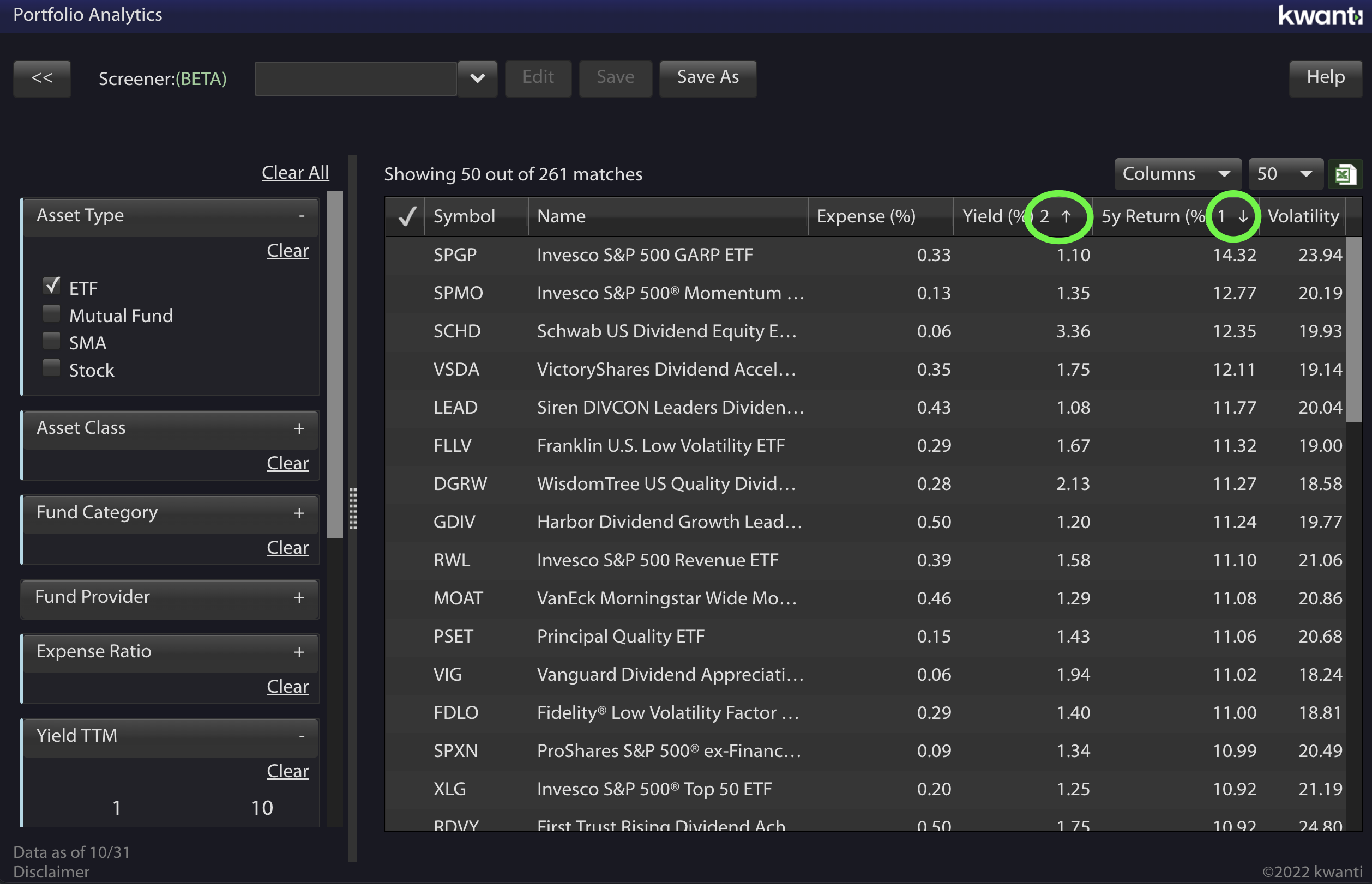Screen dimensions: 1372x884
Task: Select the MOAT VanEck row
Action: 865,599
